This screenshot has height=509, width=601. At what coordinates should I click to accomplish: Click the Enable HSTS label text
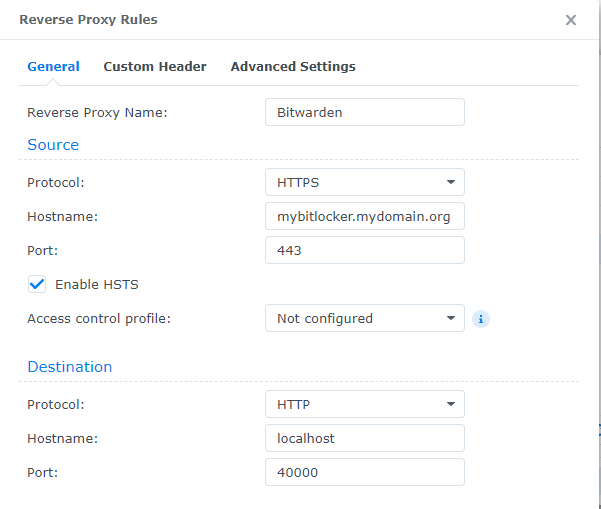pos(97,284)
